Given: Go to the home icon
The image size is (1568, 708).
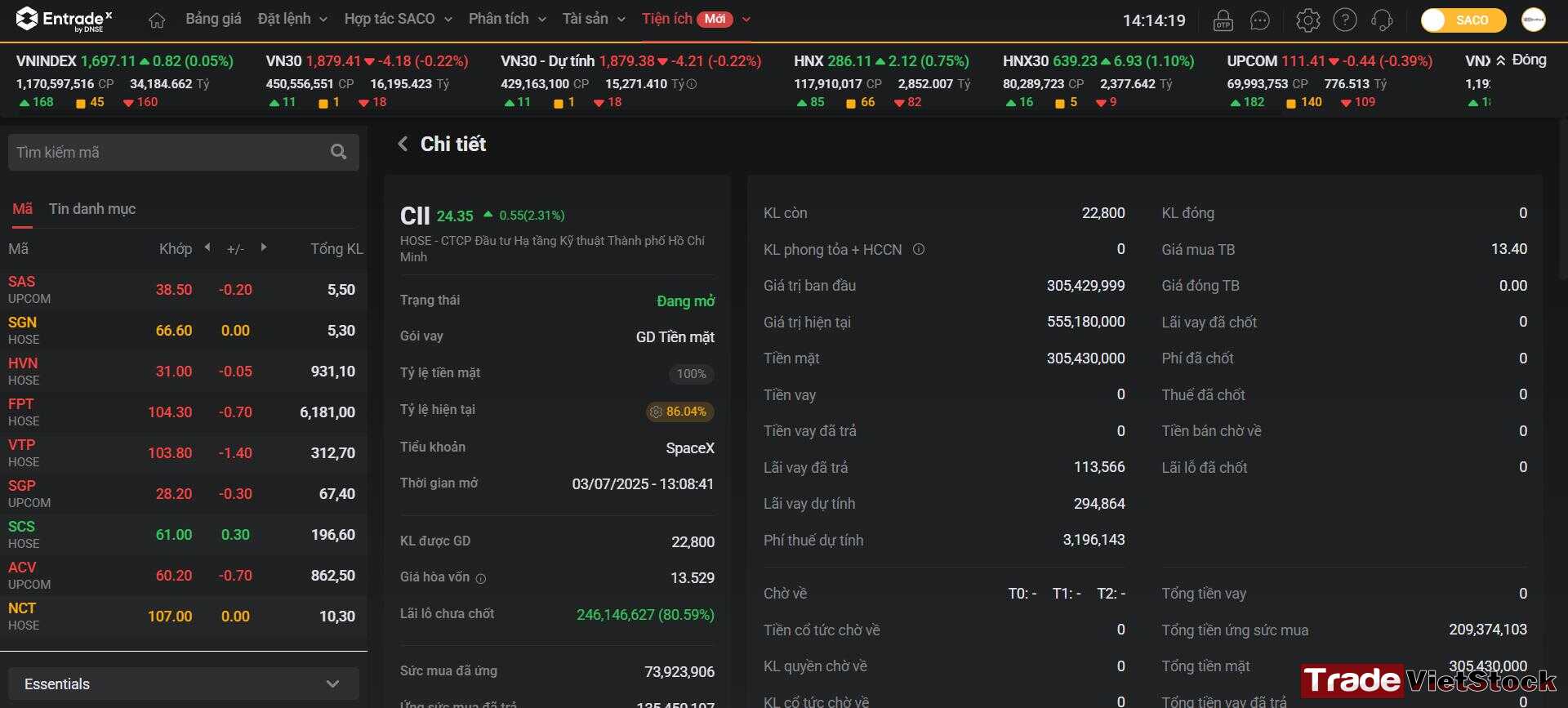Looking at the screenshot, I should (157, 20).
